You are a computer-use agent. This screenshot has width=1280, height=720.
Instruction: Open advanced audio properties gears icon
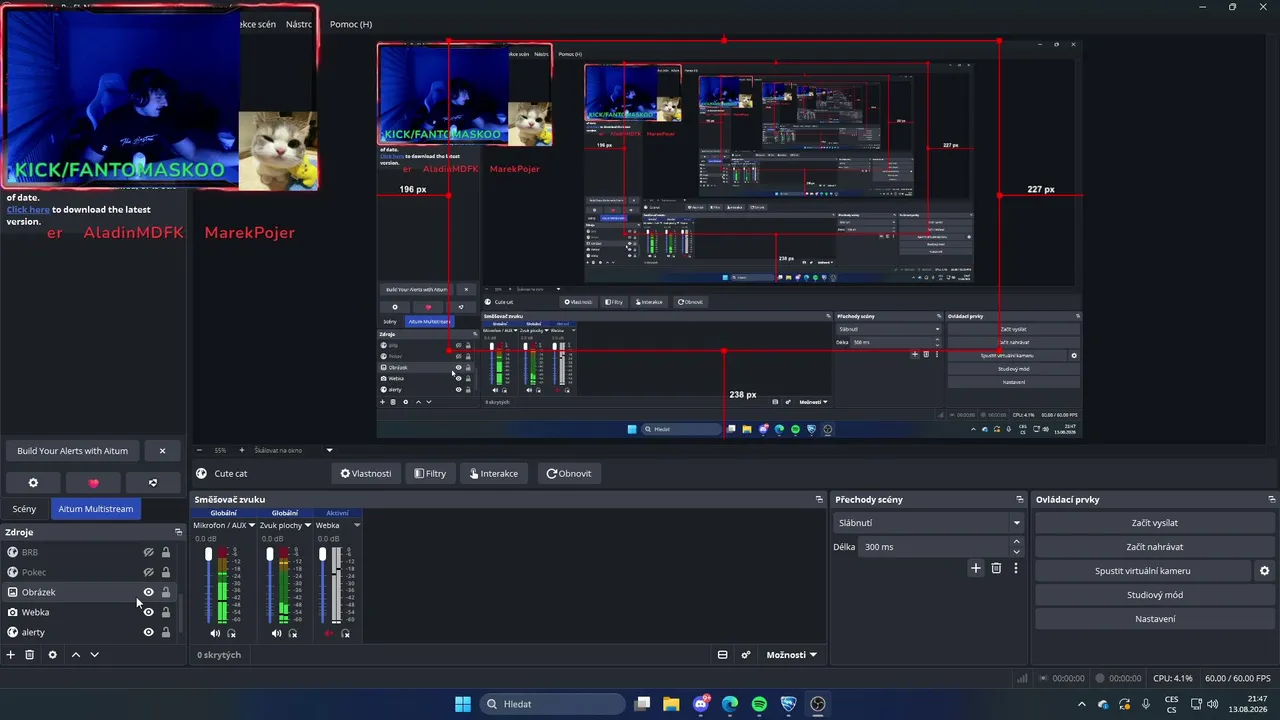pyautogui.click(x=746, y=655)
